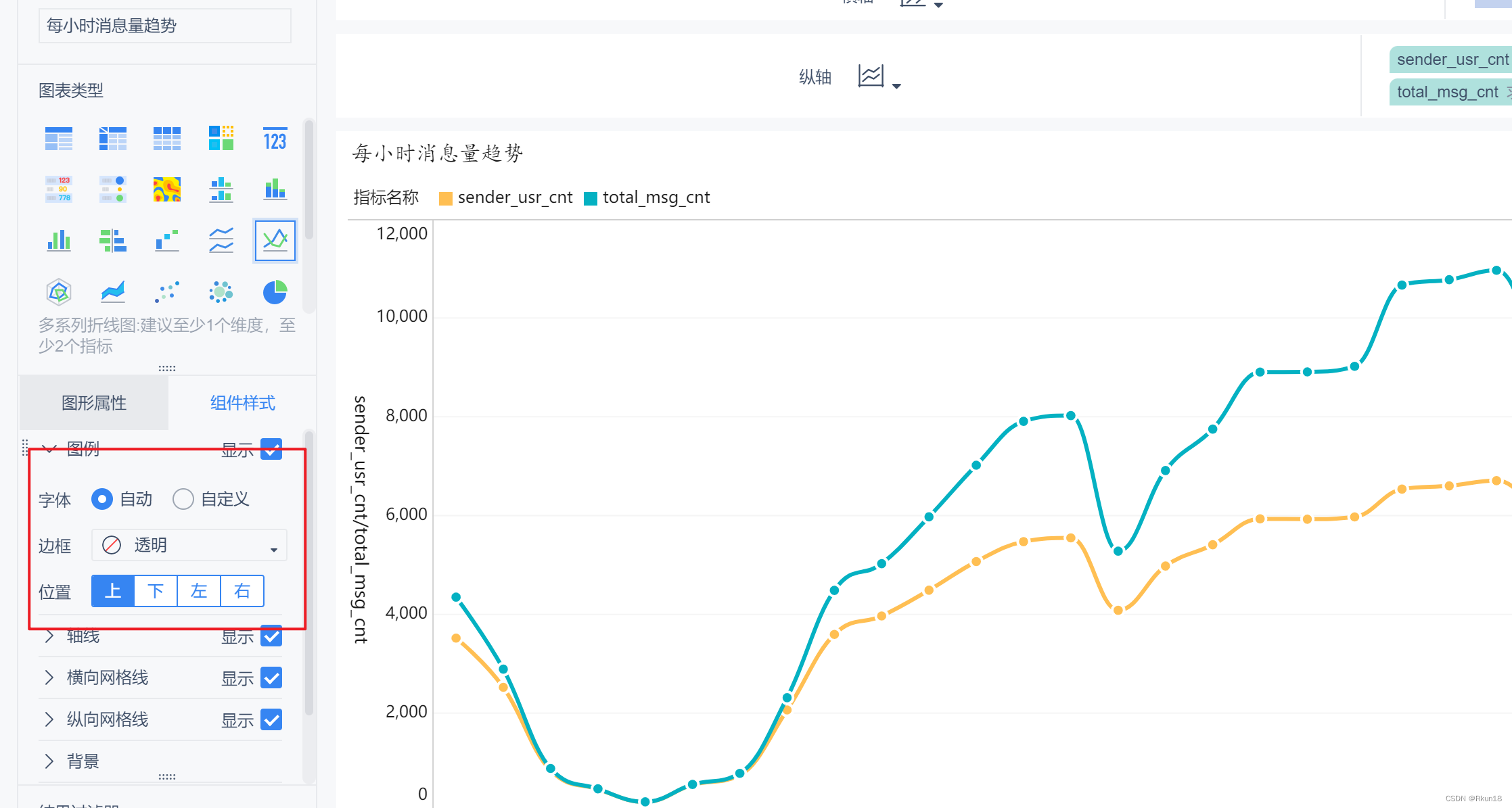Choose the 自定义 font radio button

click(x=183, y=499)
